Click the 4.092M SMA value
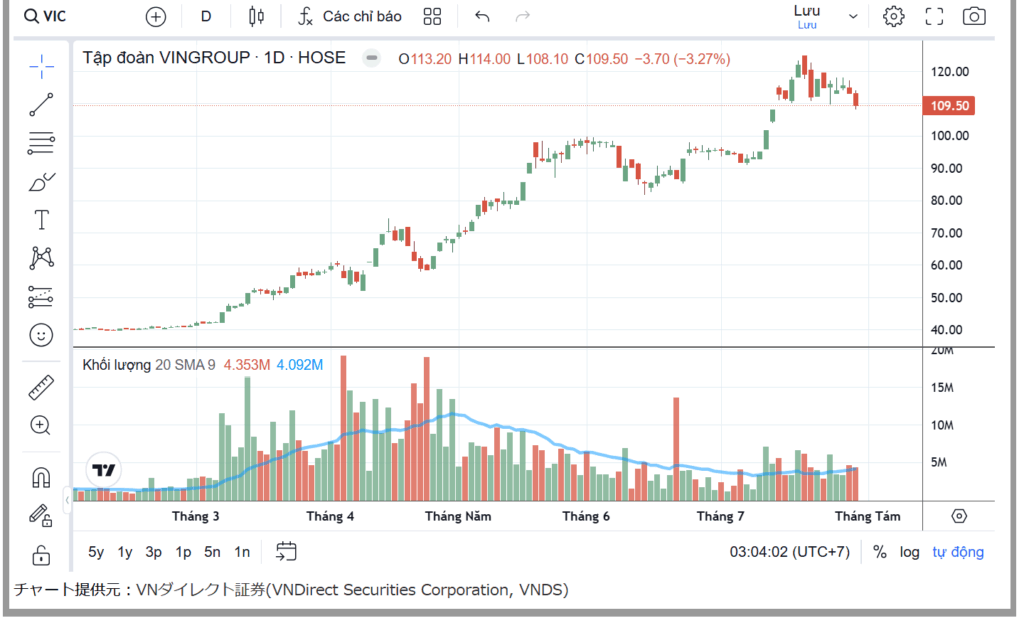Screen dimensions: 1024x628 click(300, 365)
